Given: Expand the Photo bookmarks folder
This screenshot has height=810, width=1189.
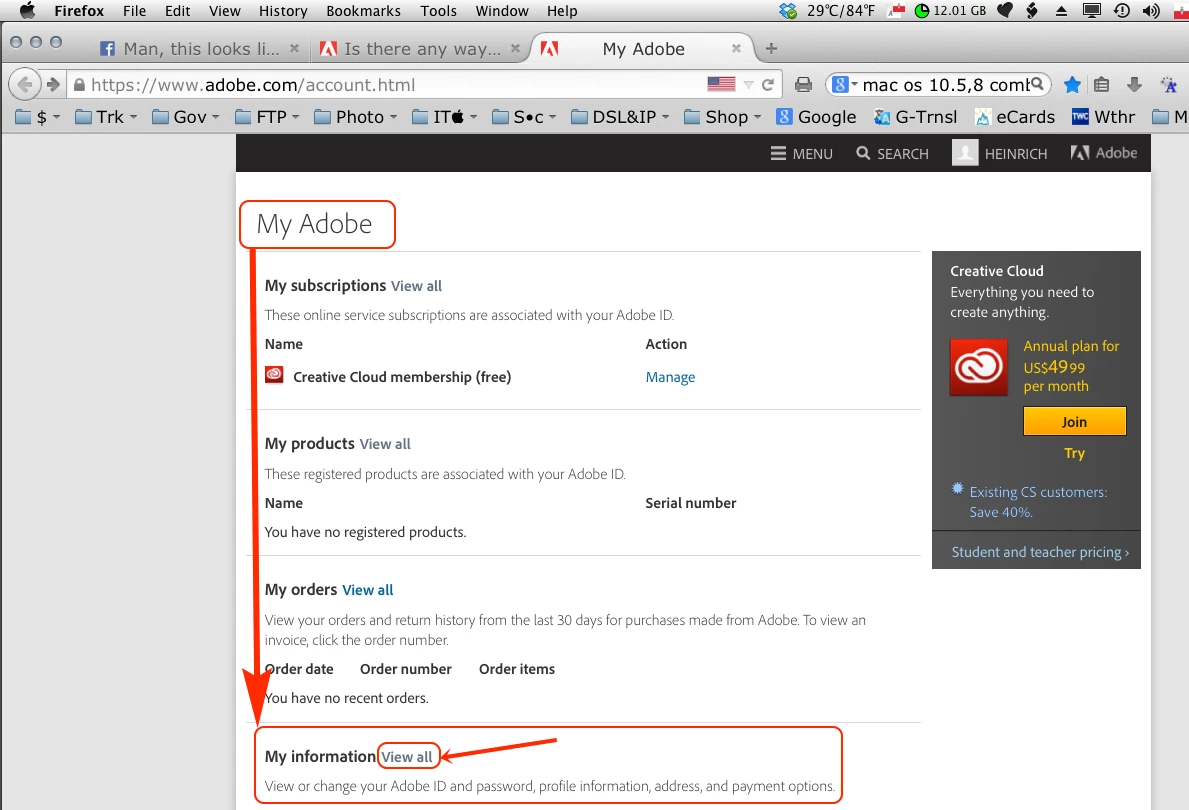Looking at the screenshot, I should [x=356, y=117].
